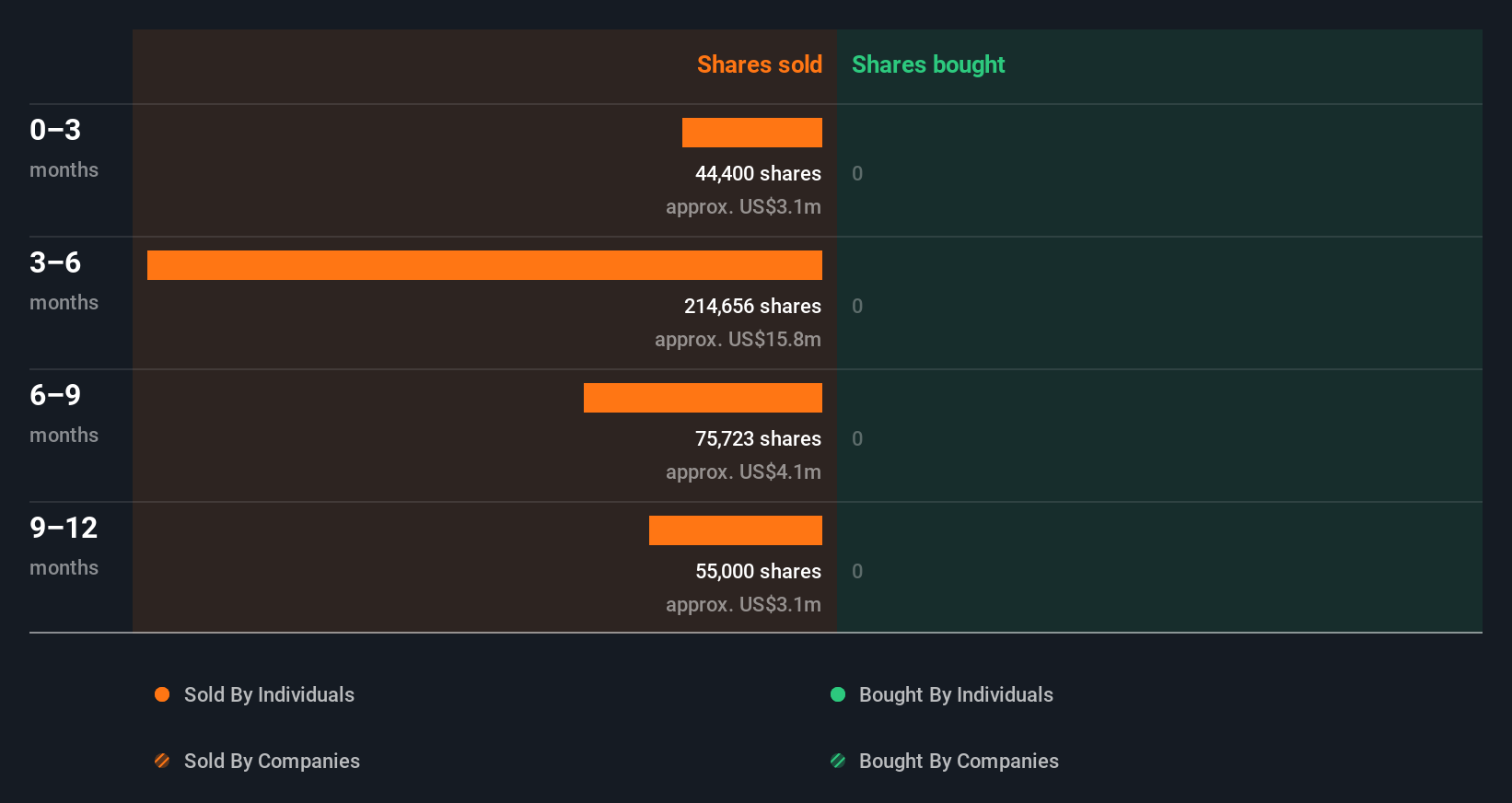The width and height of the screenshot is (1512, 803).
Task: Click the 6–9 months row label
Action: 64,413
